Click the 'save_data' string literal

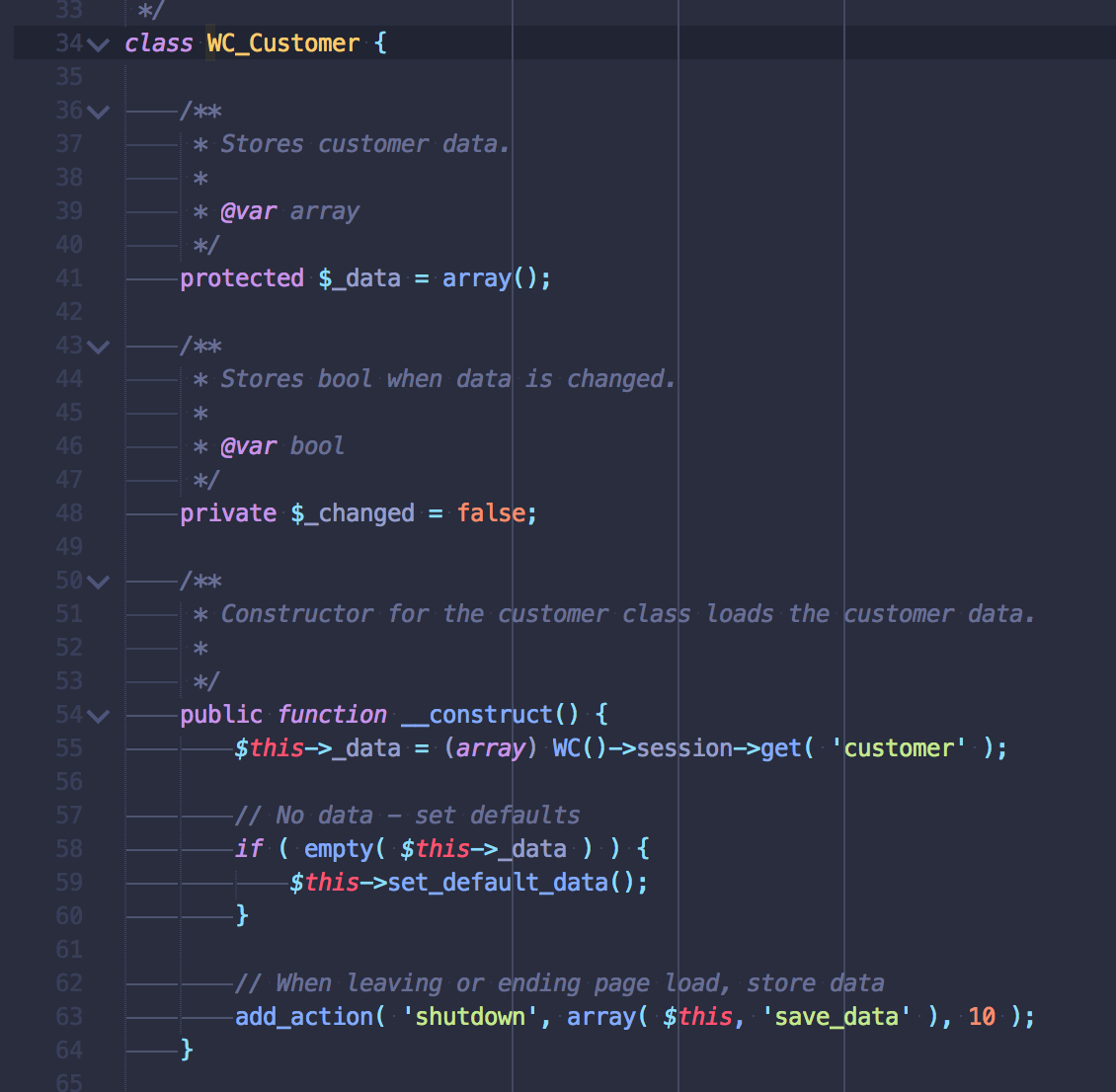pos(837,1017)
